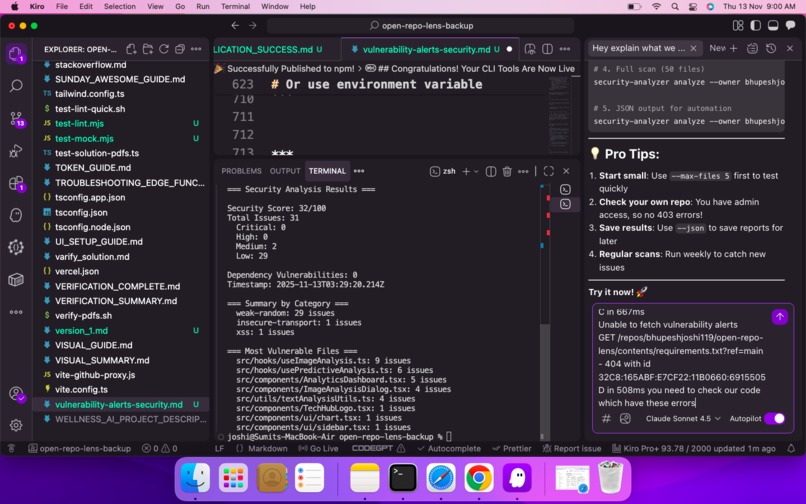This screenshot has width=806, height=504.
Task: Click Go Live in the status bar
Action: pyautogui.click(x=319, y=448)
